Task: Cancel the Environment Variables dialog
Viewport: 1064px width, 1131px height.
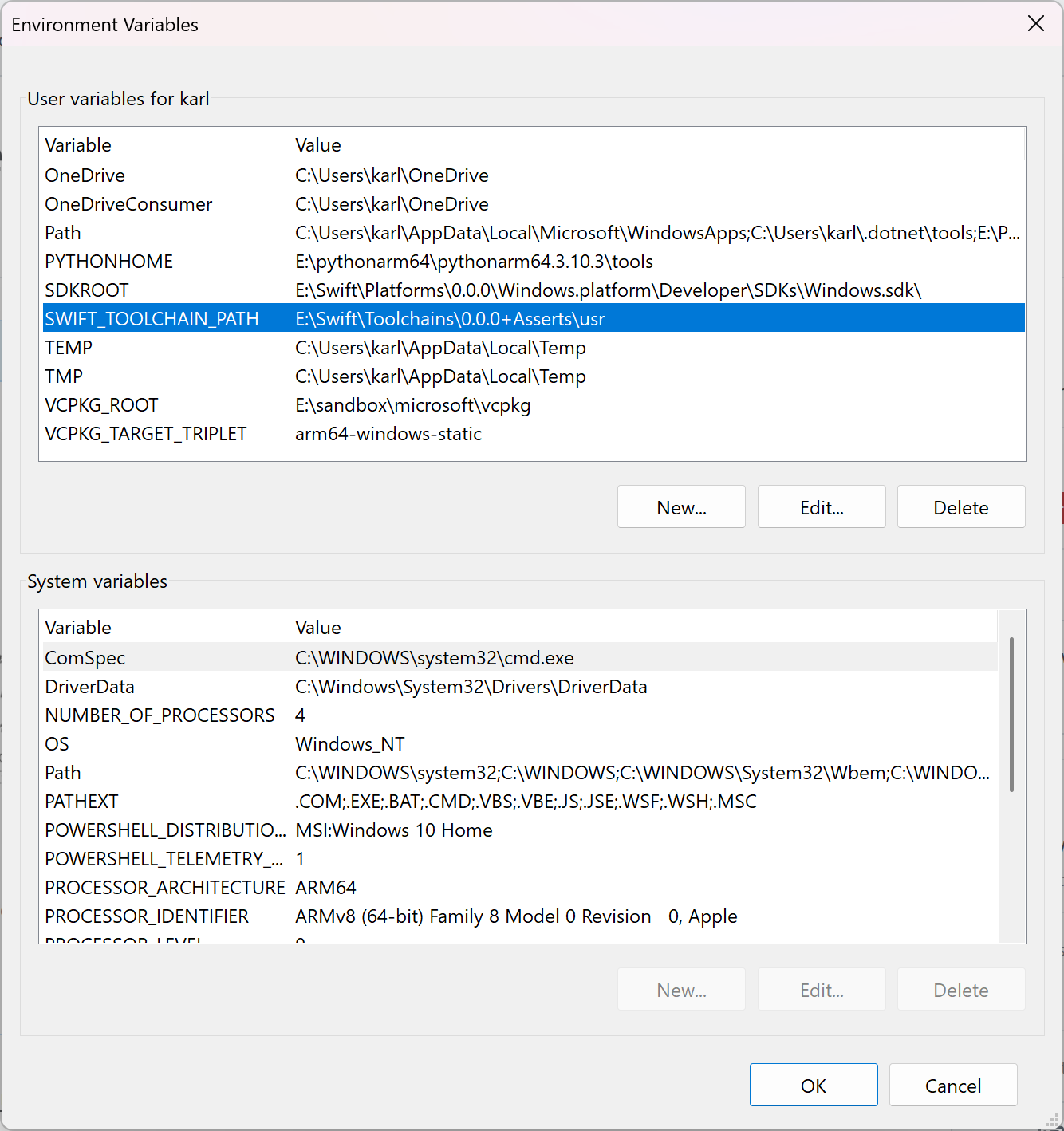Action: [952, 1086]
